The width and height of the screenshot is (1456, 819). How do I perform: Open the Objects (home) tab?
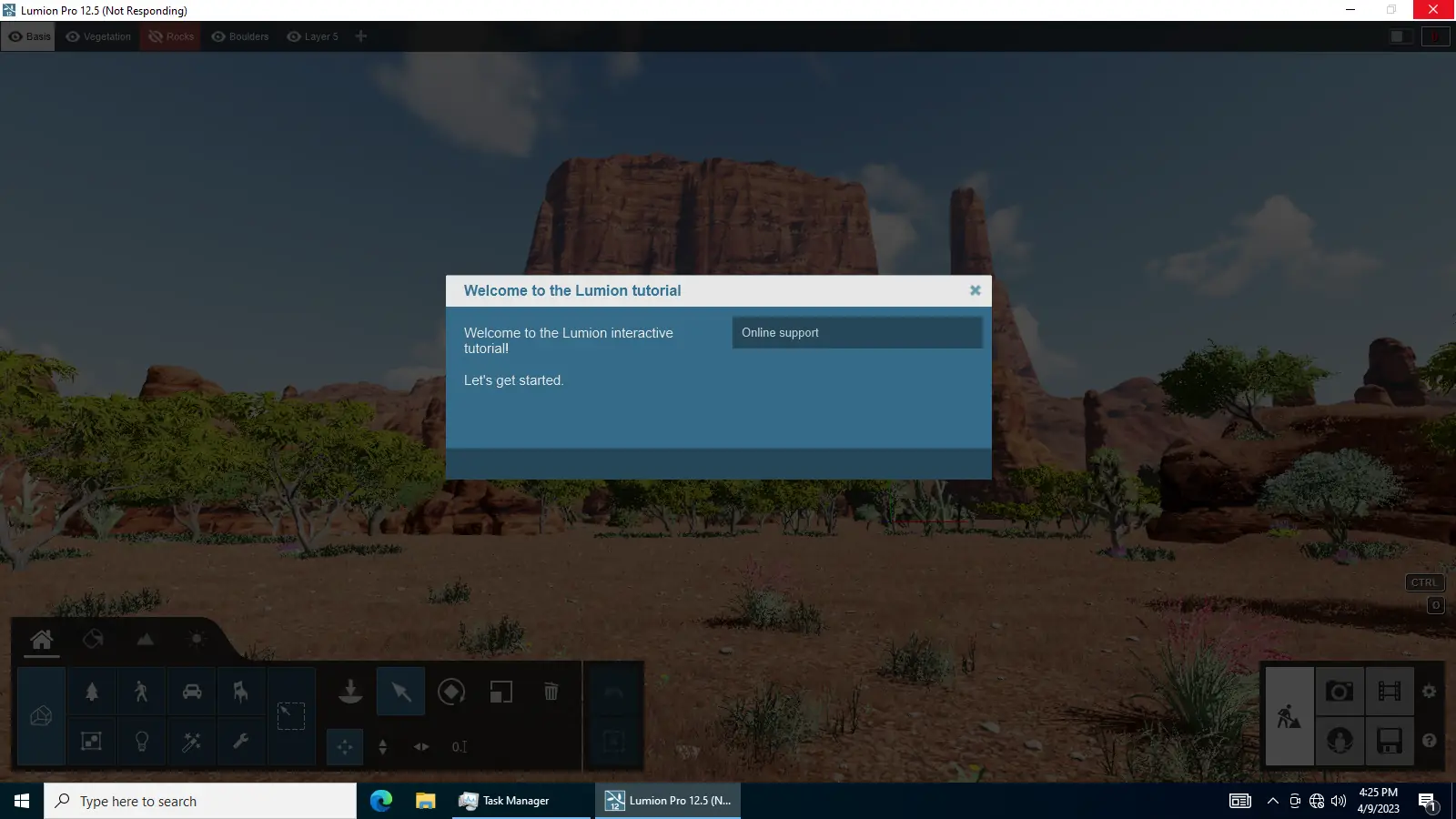tap(41, 640)
